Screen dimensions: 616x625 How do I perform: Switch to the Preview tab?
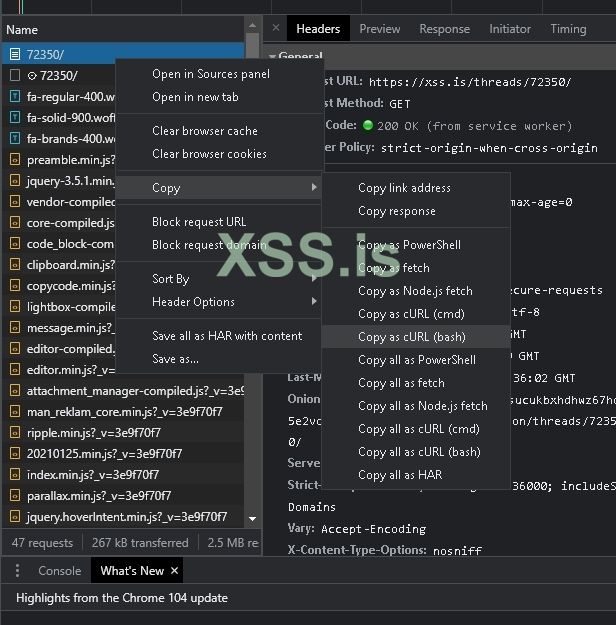click(379, 29)
